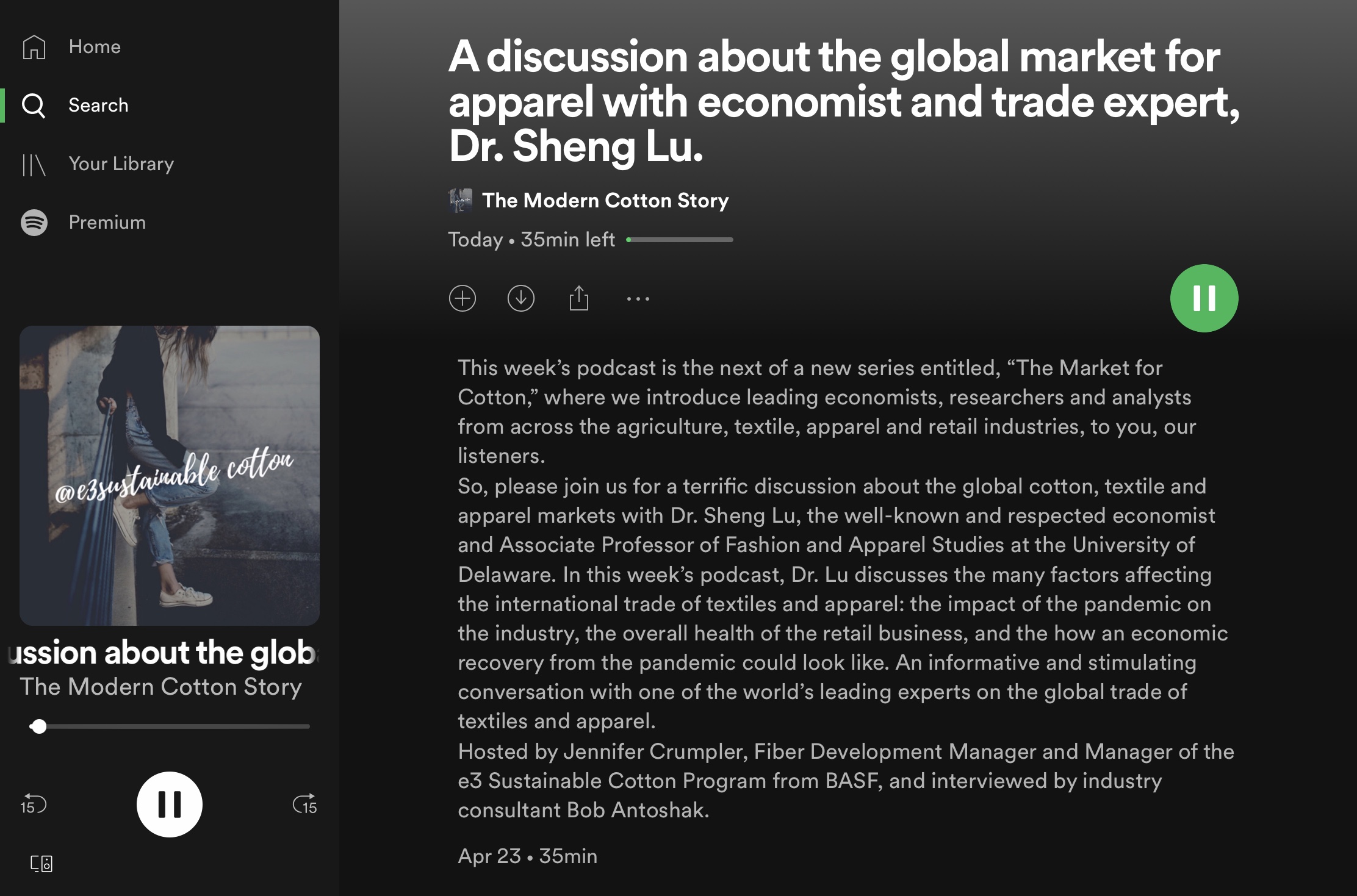The image size is (1357, 896).
Task: Pause with white sidebar pause button
Action: click(x=170, y=805)
